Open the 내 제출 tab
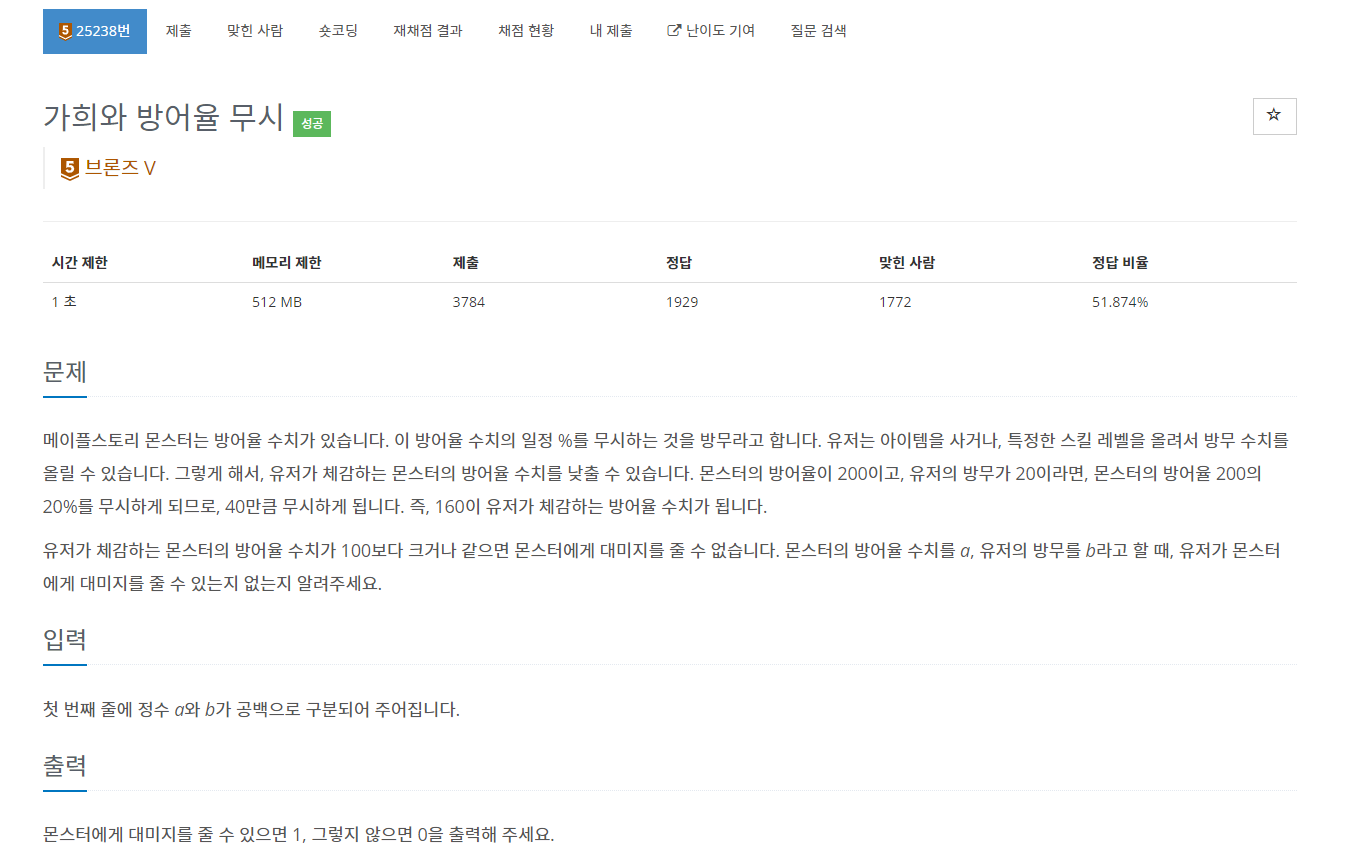 tap(611, 31)
